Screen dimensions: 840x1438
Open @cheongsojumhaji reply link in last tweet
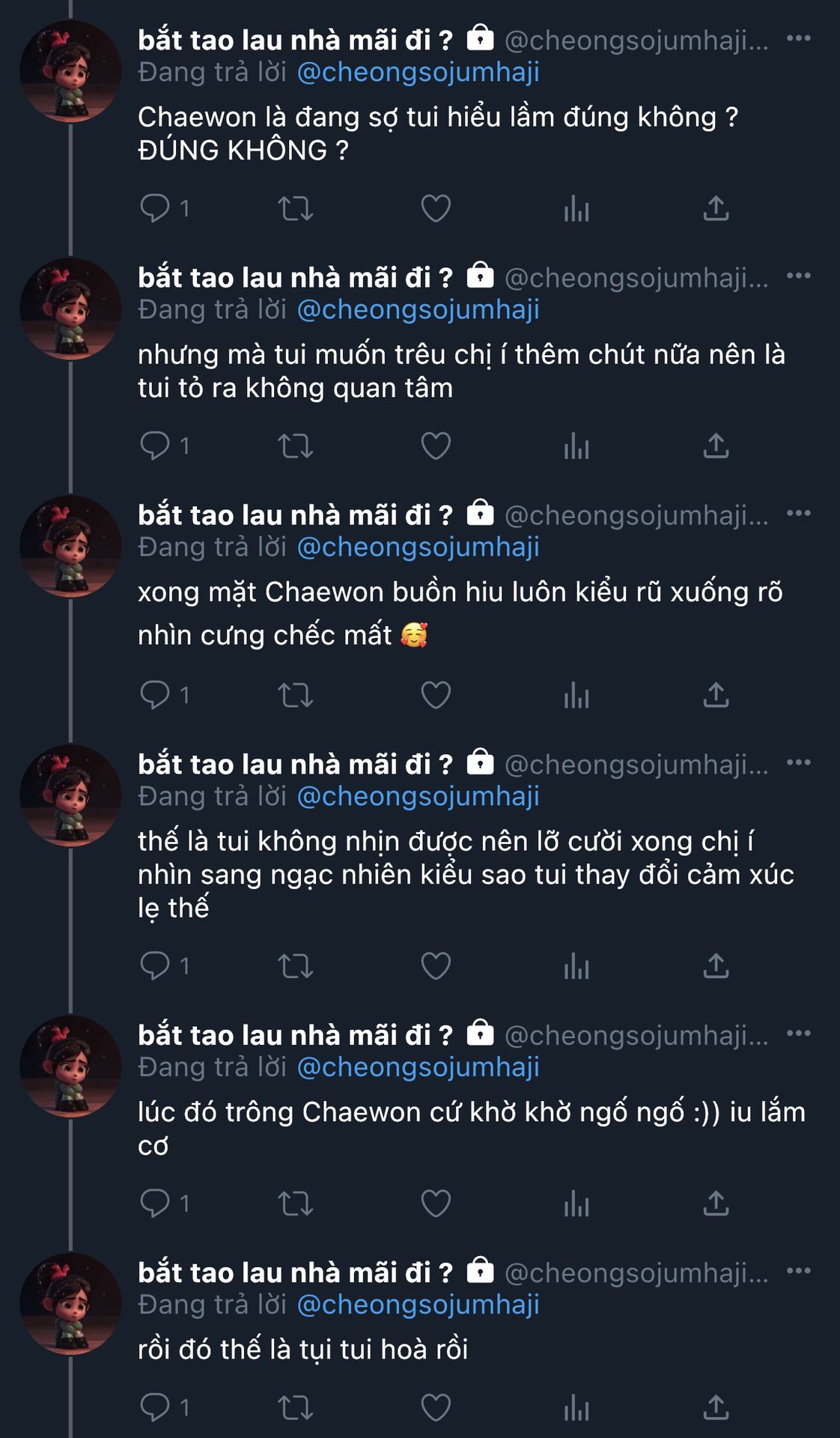point(418,1305)
